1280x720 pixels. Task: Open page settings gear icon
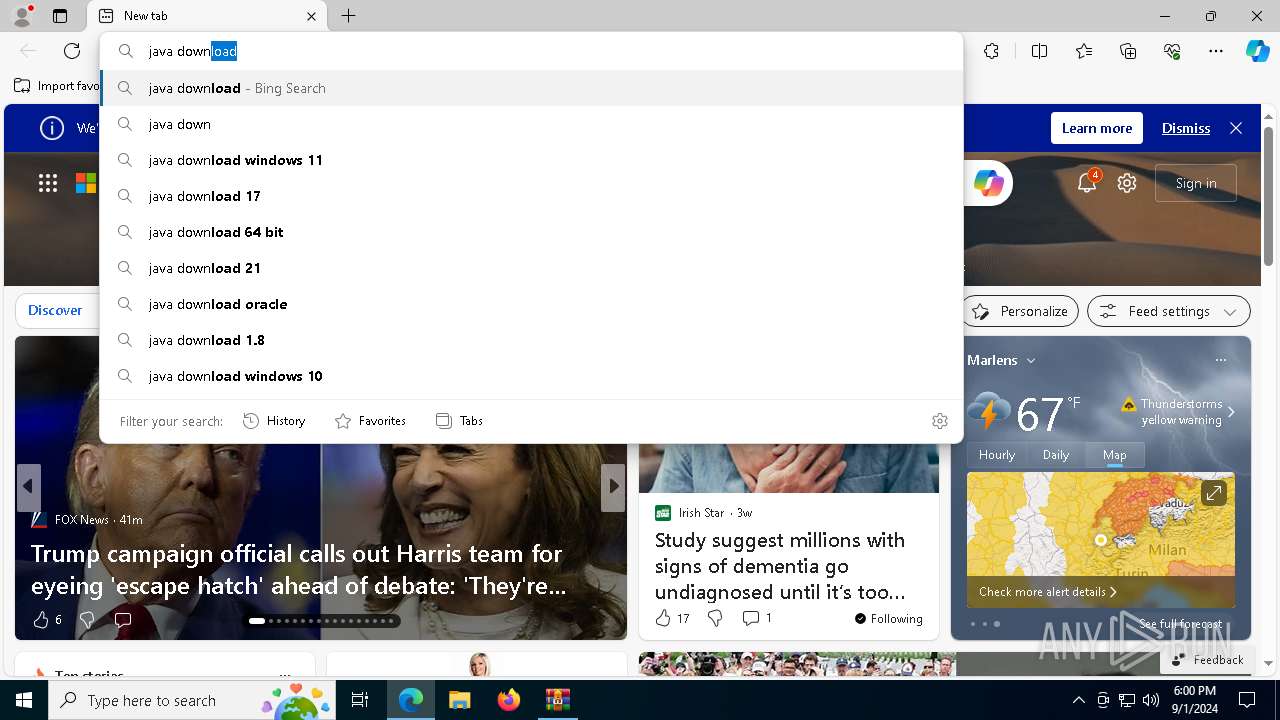1127,183
